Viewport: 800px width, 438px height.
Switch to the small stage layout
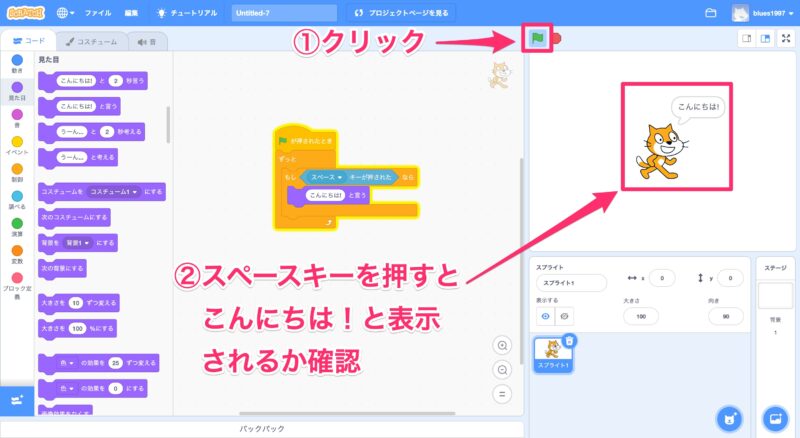point(745,38)
